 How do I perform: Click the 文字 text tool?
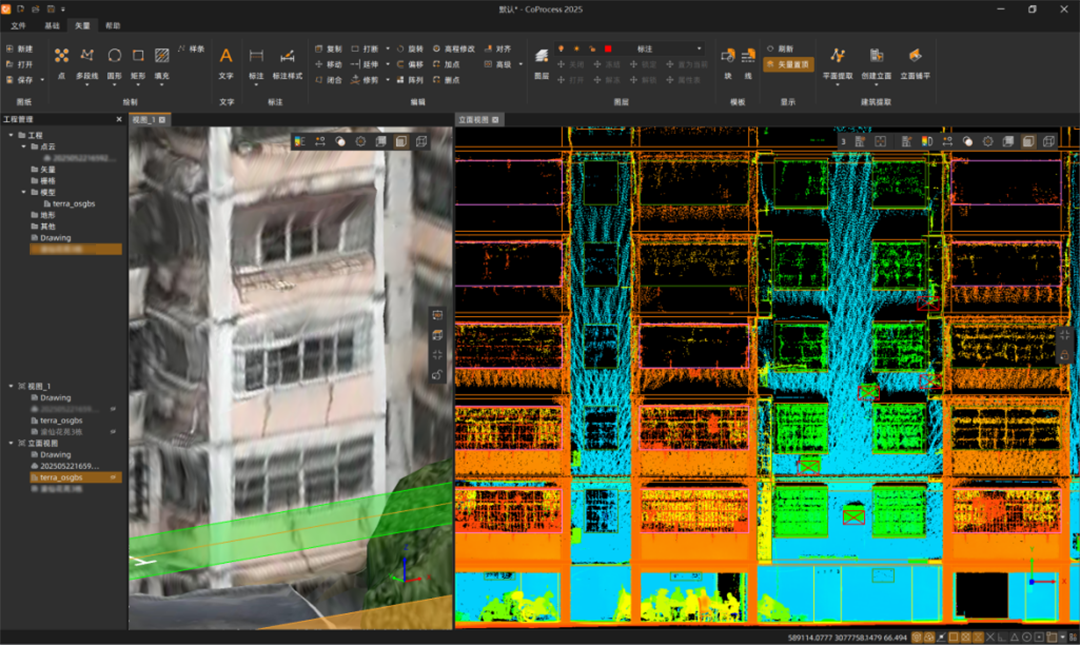(226, 57)
